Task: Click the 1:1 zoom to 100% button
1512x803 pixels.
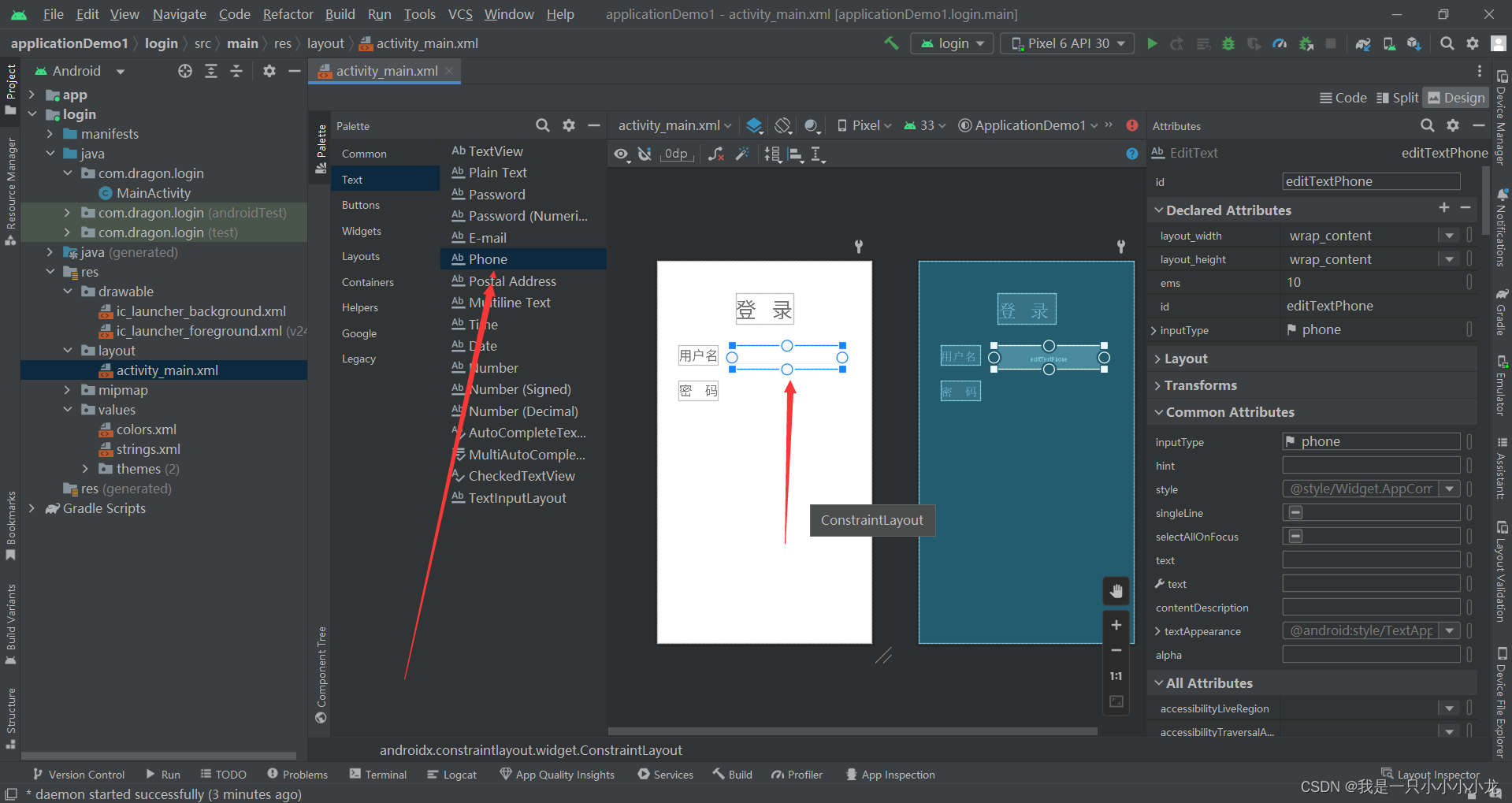Action: tap(1116, 676)
